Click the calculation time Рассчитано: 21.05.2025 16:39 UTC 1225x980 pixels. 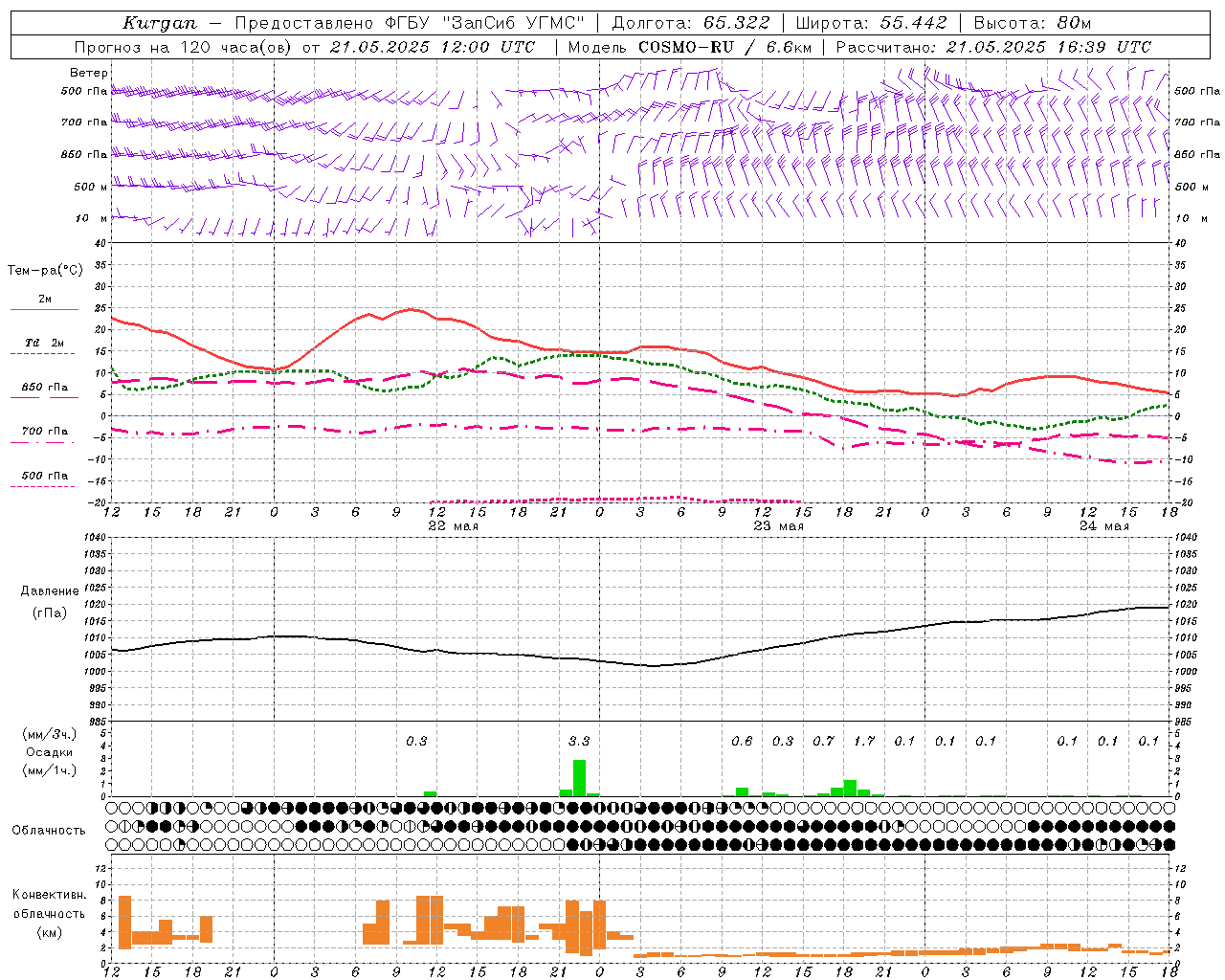click(993, 47)
